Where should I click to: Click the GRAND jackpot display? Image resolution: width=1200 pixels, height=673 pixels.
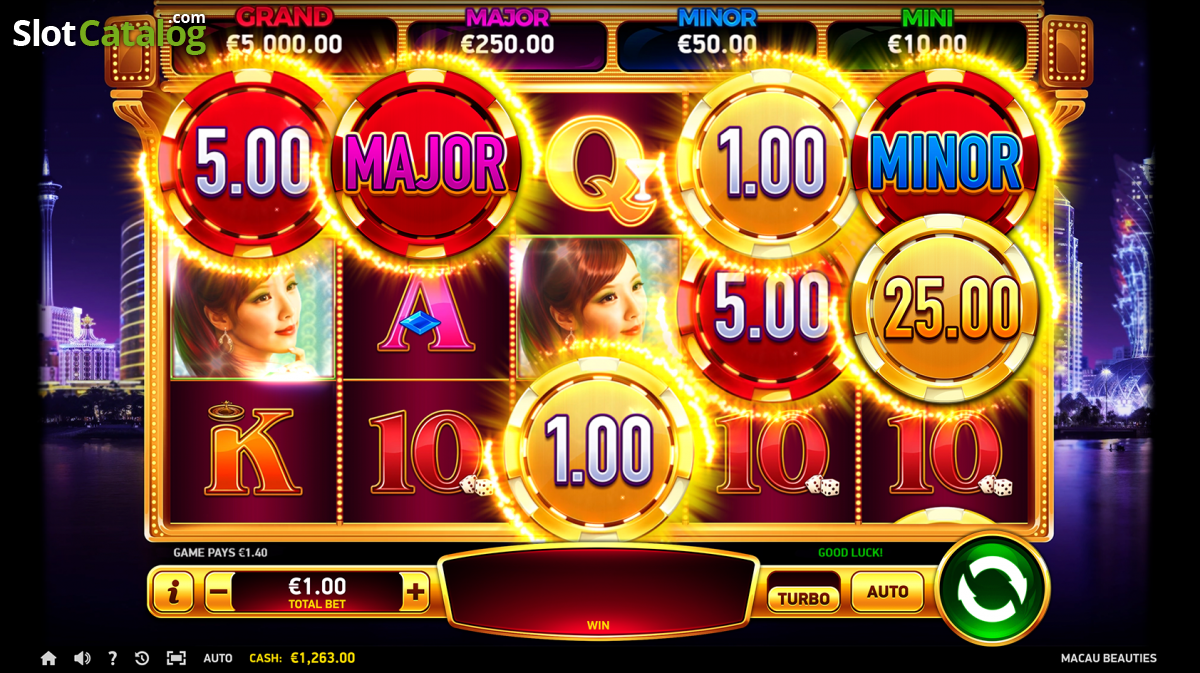pos(285,31)
